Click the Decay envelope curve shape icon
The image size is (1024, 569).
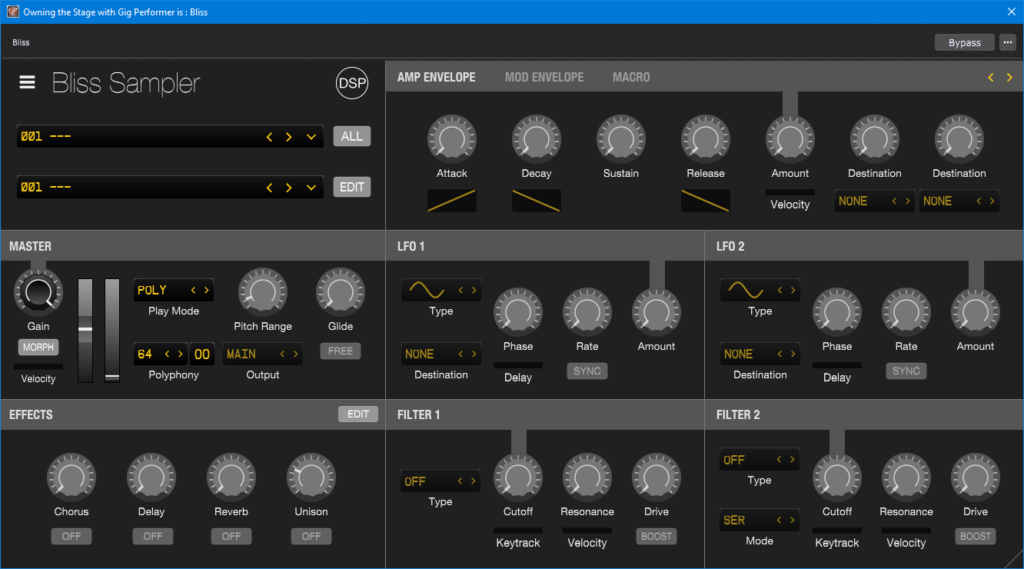[536, 200]
